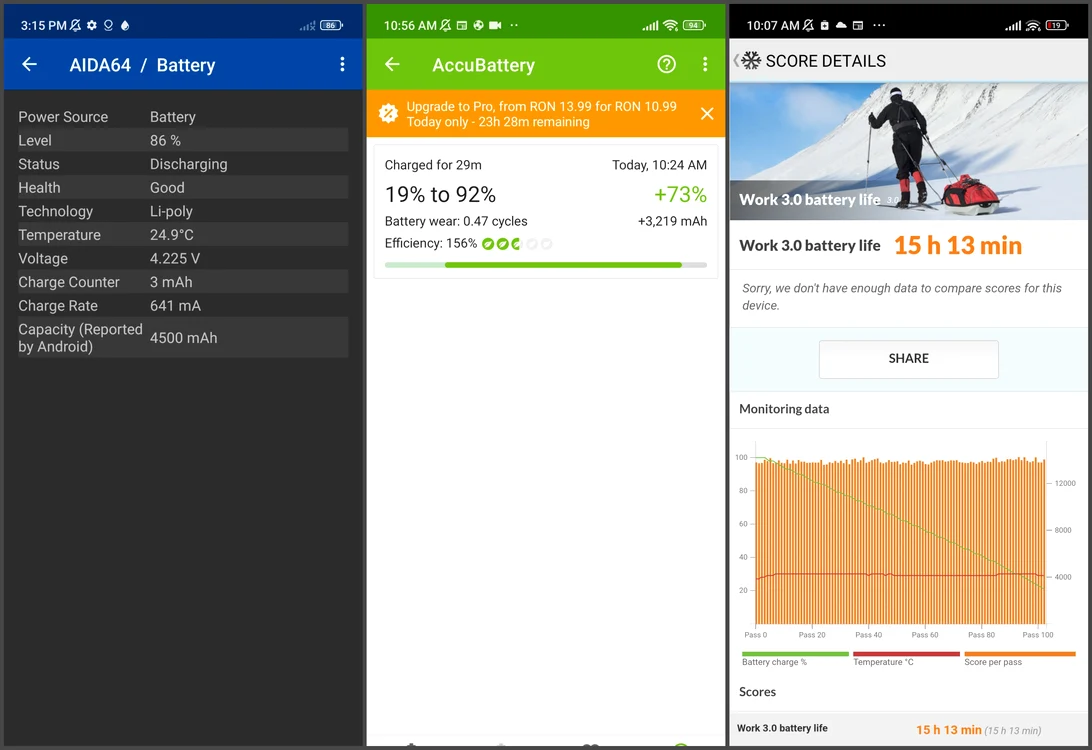Tap the Charge Counter 3 mAh row
The image size is (1092, 750).
[182, 283]
